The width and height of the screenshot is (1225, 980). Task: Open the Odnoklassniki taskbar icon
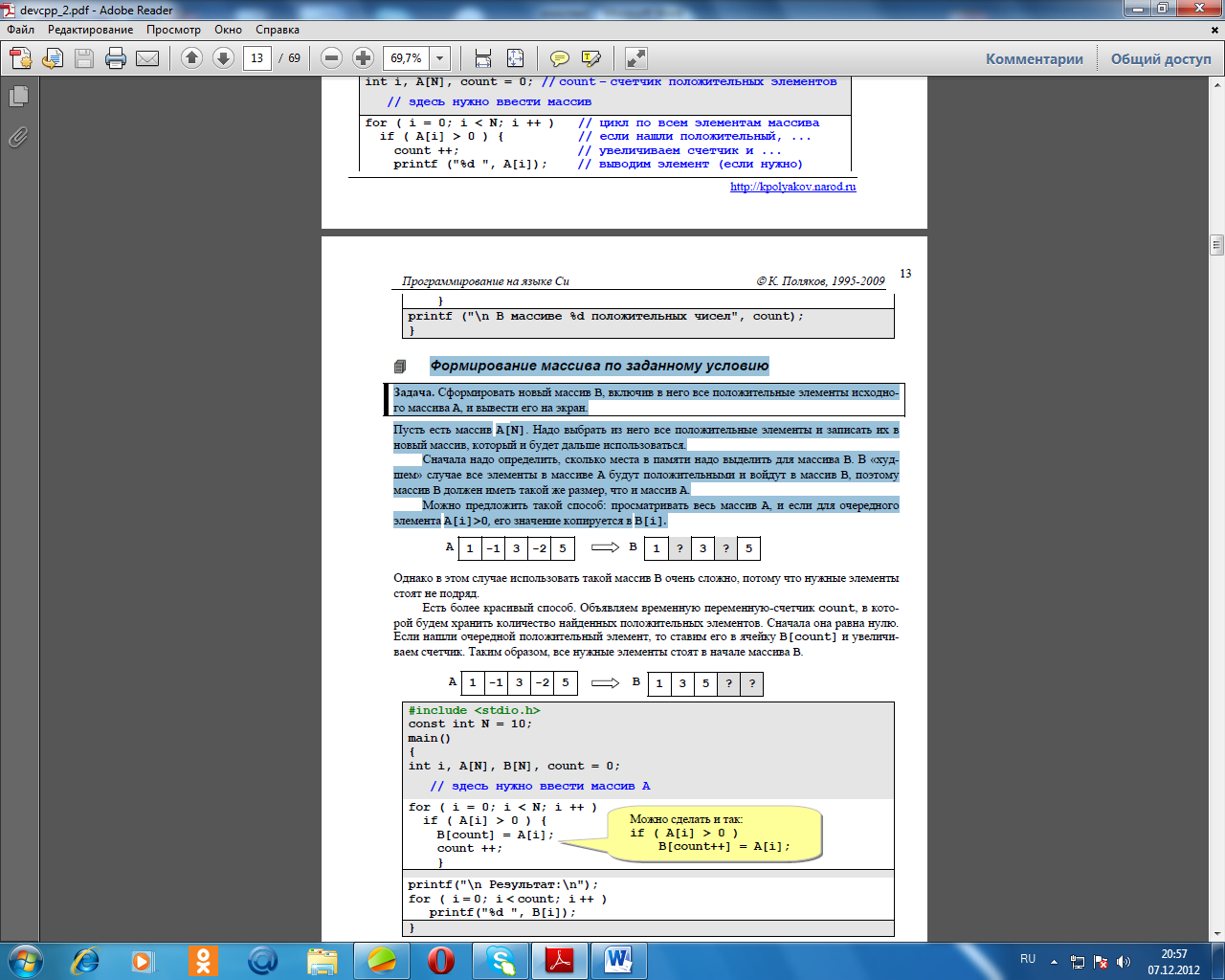(x=202, y=960)
